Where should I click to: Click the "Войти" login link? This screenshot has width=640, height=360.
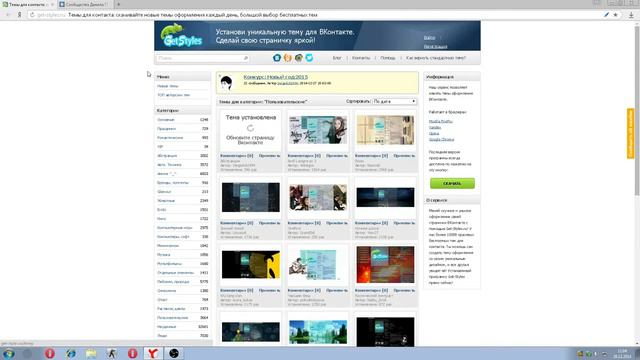click(429, 38)
